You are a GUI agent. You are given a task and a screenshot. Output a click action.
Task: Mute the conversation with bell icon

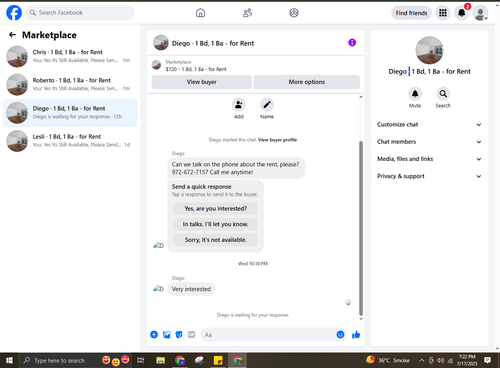point(415,94)
